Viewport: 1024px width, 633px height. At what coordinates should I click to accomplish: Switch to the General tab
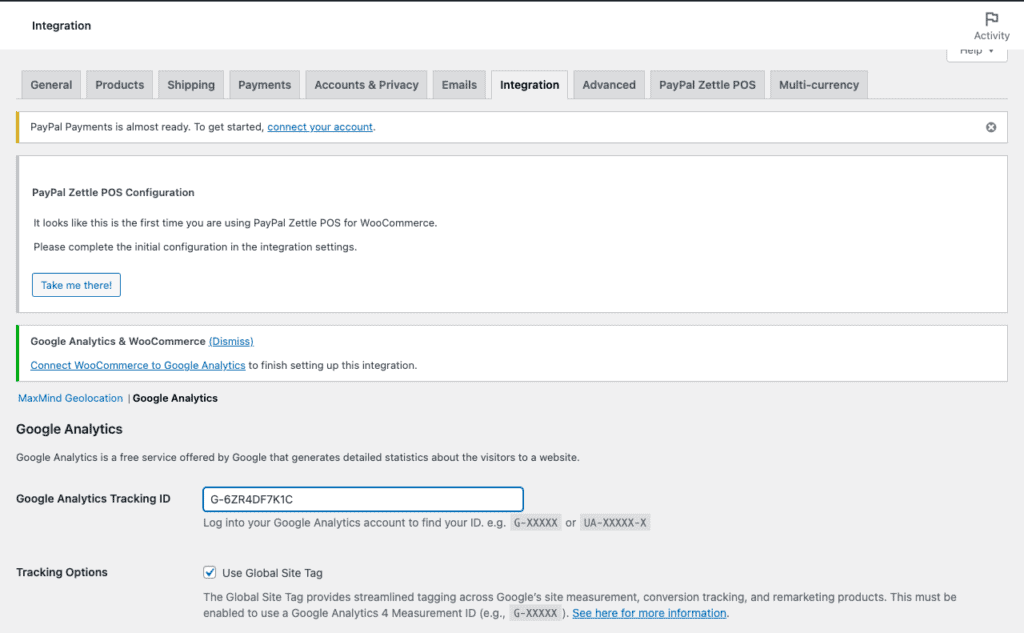click(51, 85)
